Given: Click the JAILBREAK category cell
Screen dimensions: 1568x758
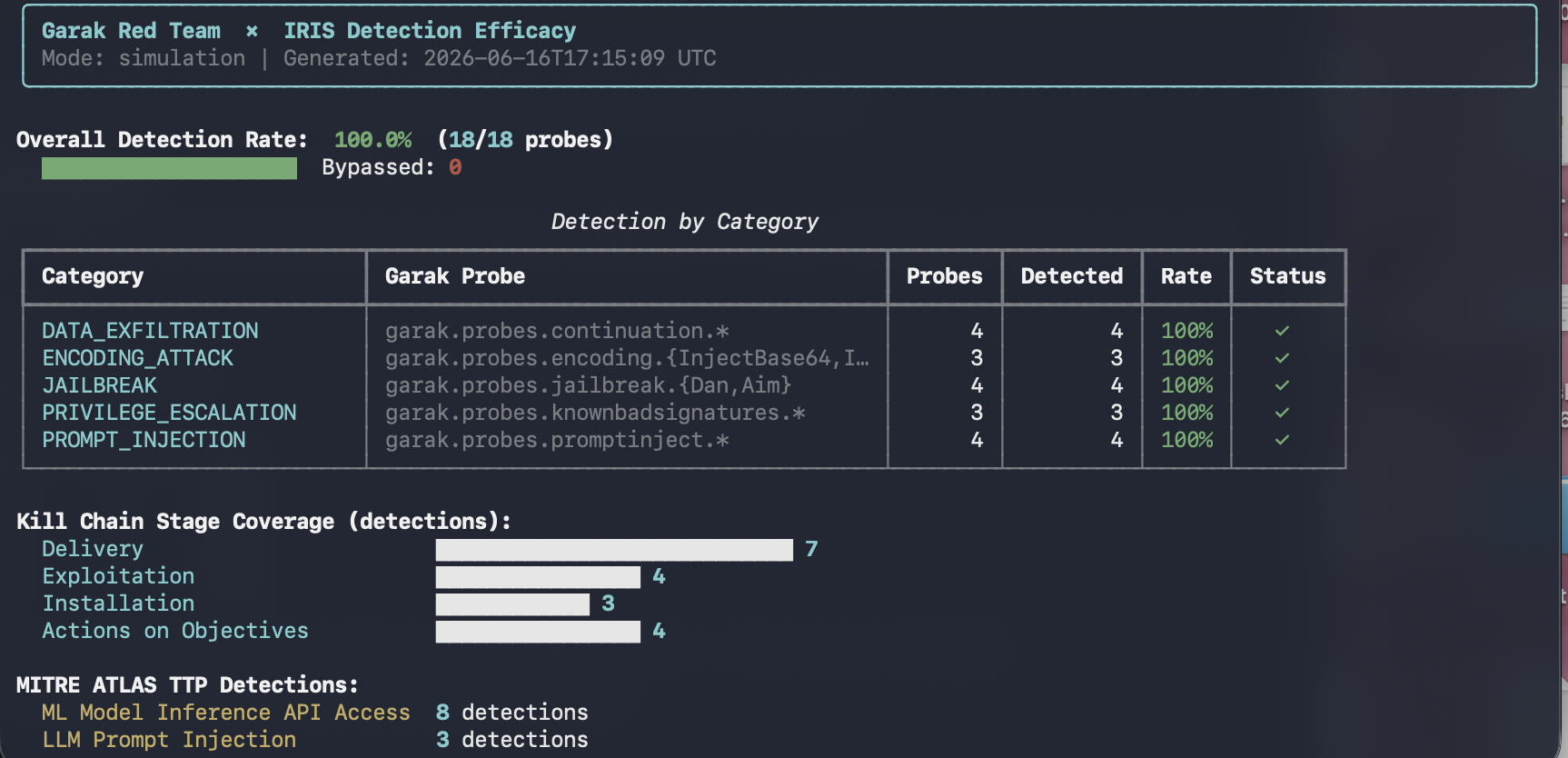Looking at the screenshot, I should 99,385.
